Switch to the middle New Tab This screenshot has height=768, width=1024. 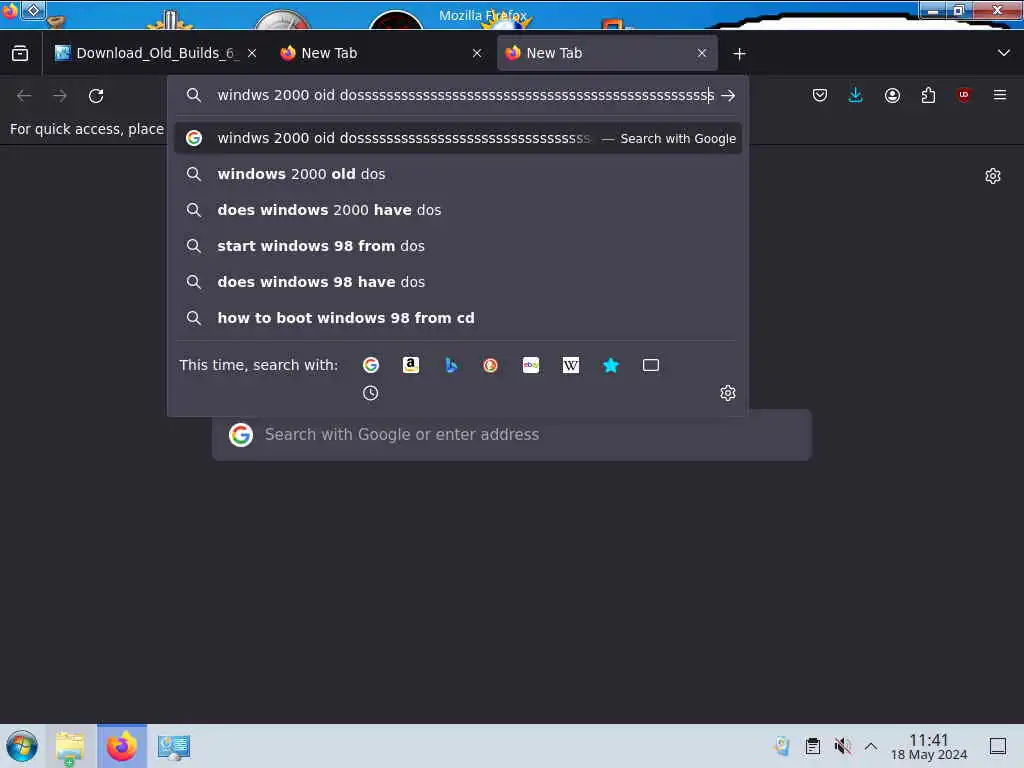[381, 53]
